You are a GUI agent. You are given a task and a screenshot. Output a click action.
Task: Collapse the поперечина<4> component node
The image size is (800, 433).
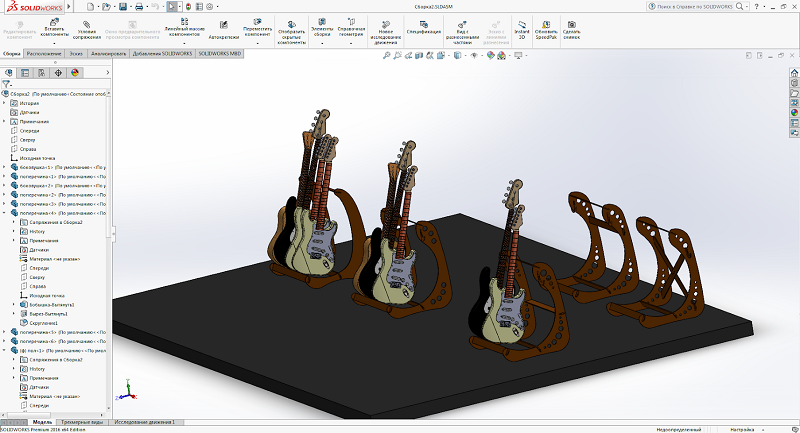tap(5, 213)
